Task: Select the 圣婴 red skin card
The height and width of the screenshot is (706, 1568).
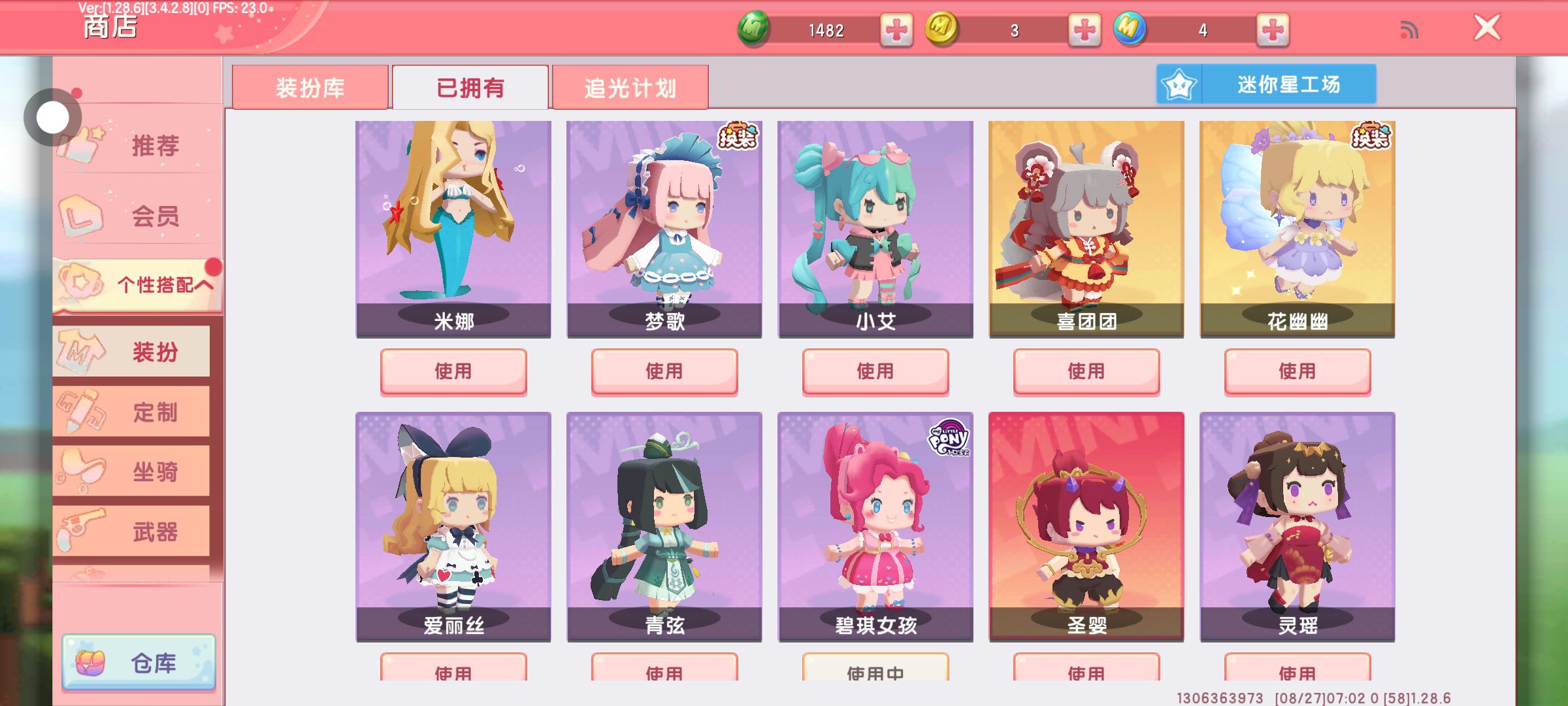Action: [x=1086, y=526]
